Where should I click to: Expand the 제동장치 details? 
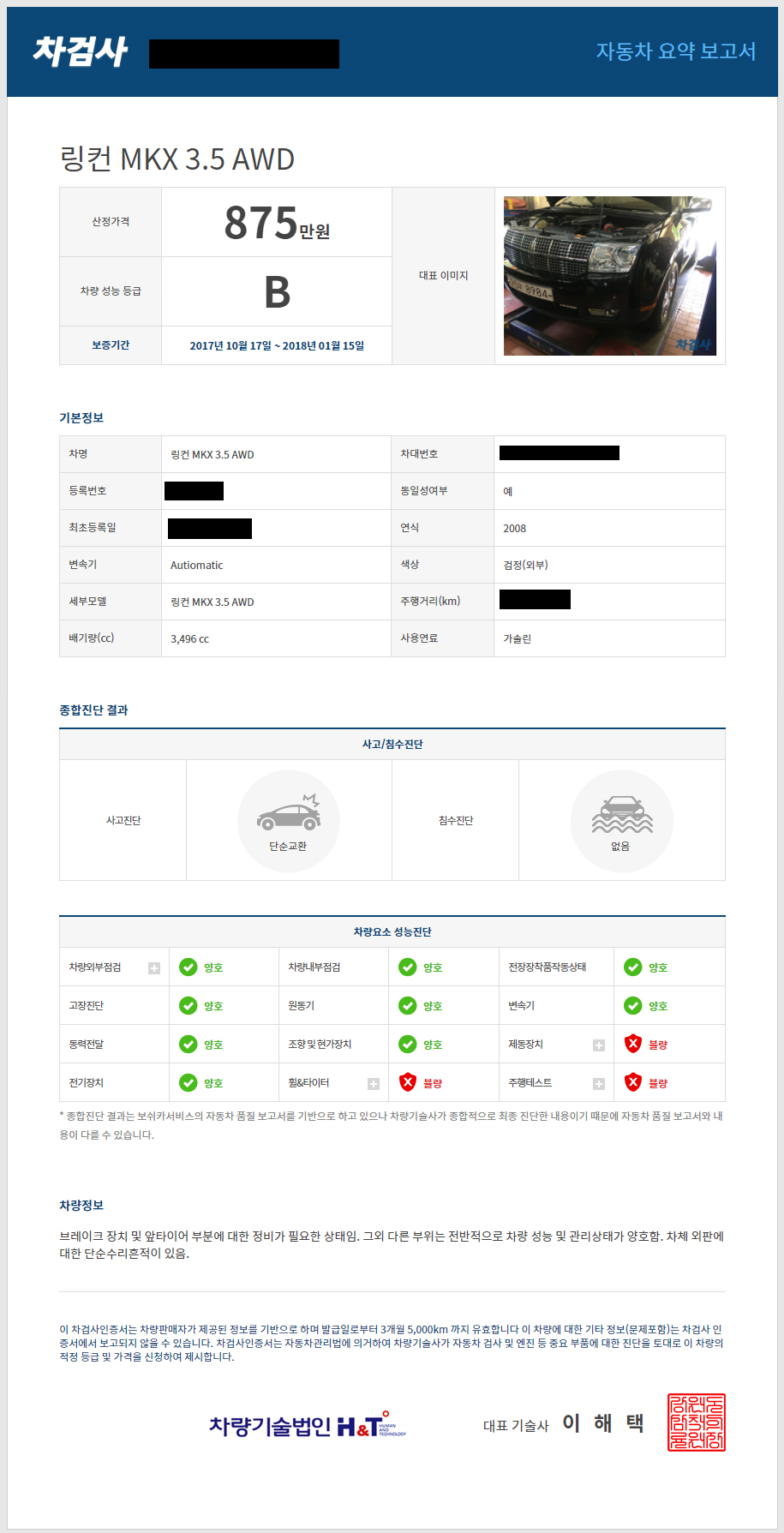point(599,1045)
